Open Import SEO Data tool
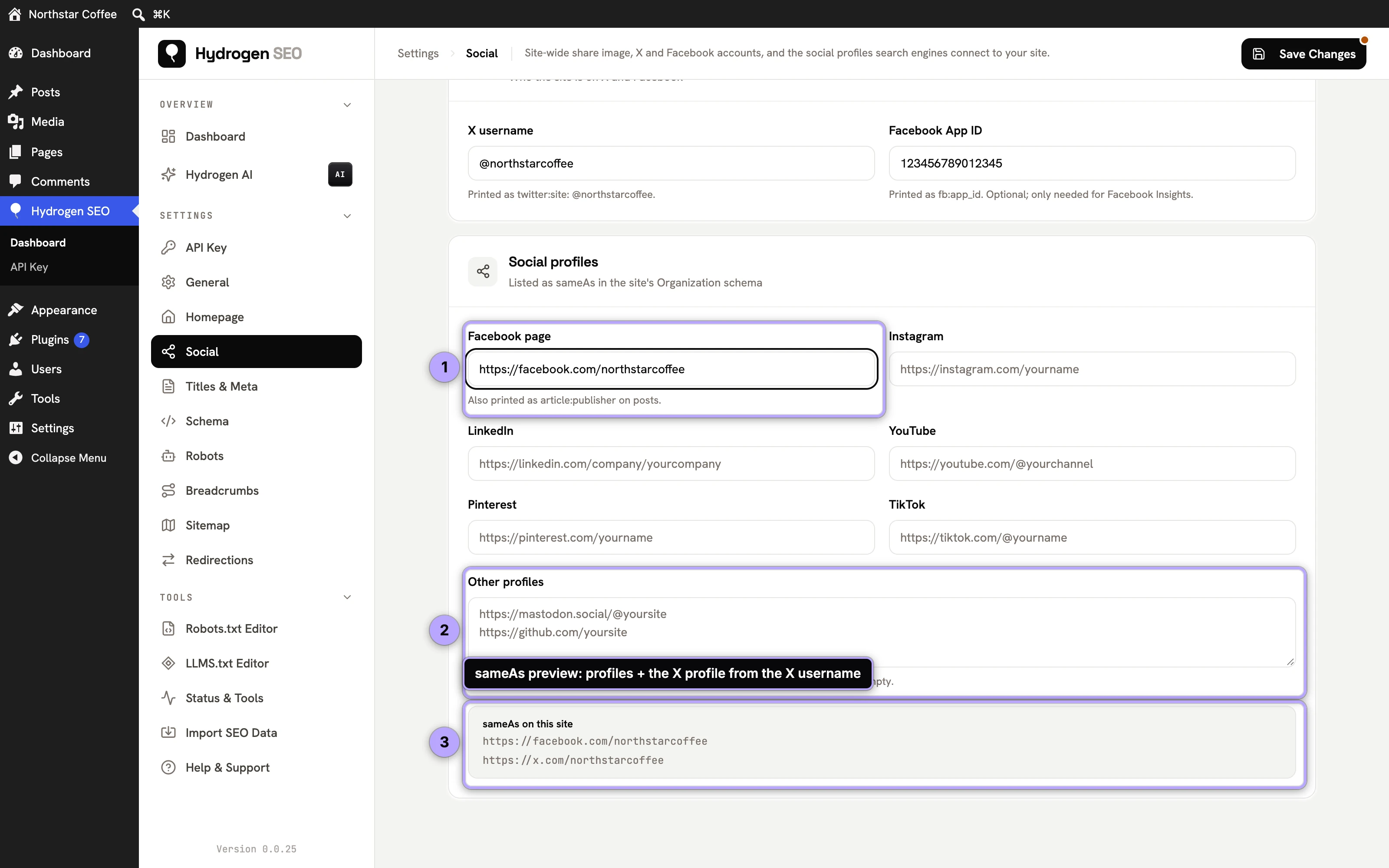Image resolution: width=1389 pixels, height=868 pixels. 256,733
